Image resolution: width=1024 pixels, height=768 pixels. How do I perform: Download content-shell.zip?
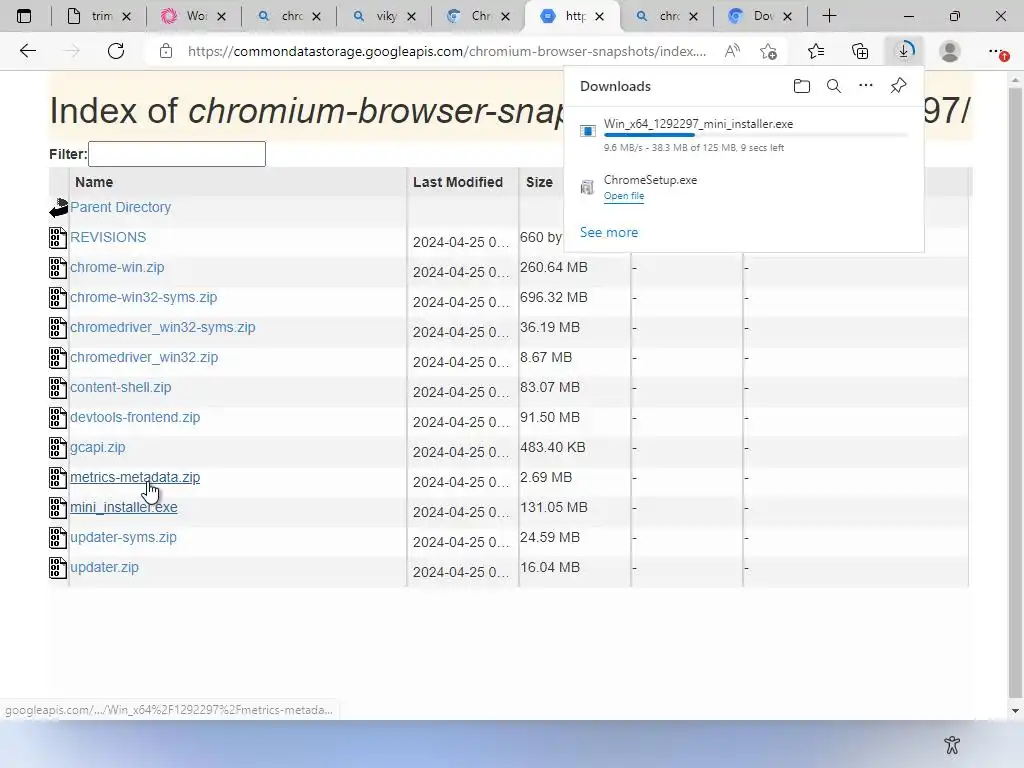[121, 387]
